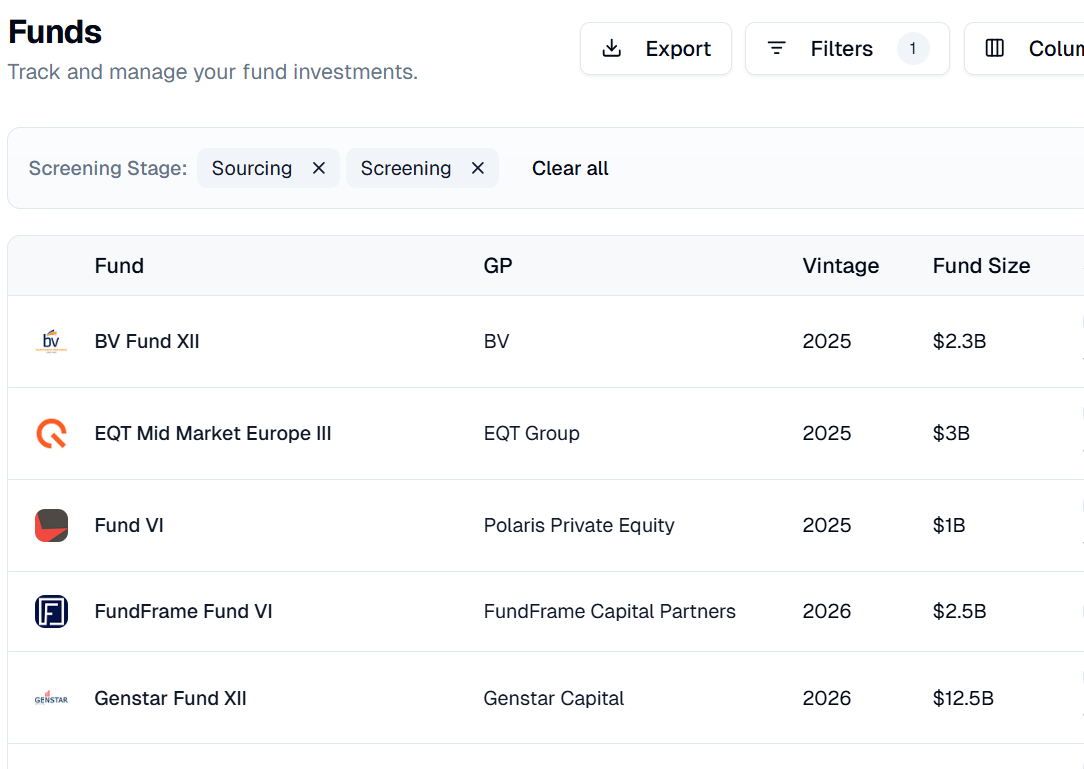This screenshot has height=769, width=1084.
Task: Open the EQT Mid Market Europe III fund
Action: tap(213, 434)
